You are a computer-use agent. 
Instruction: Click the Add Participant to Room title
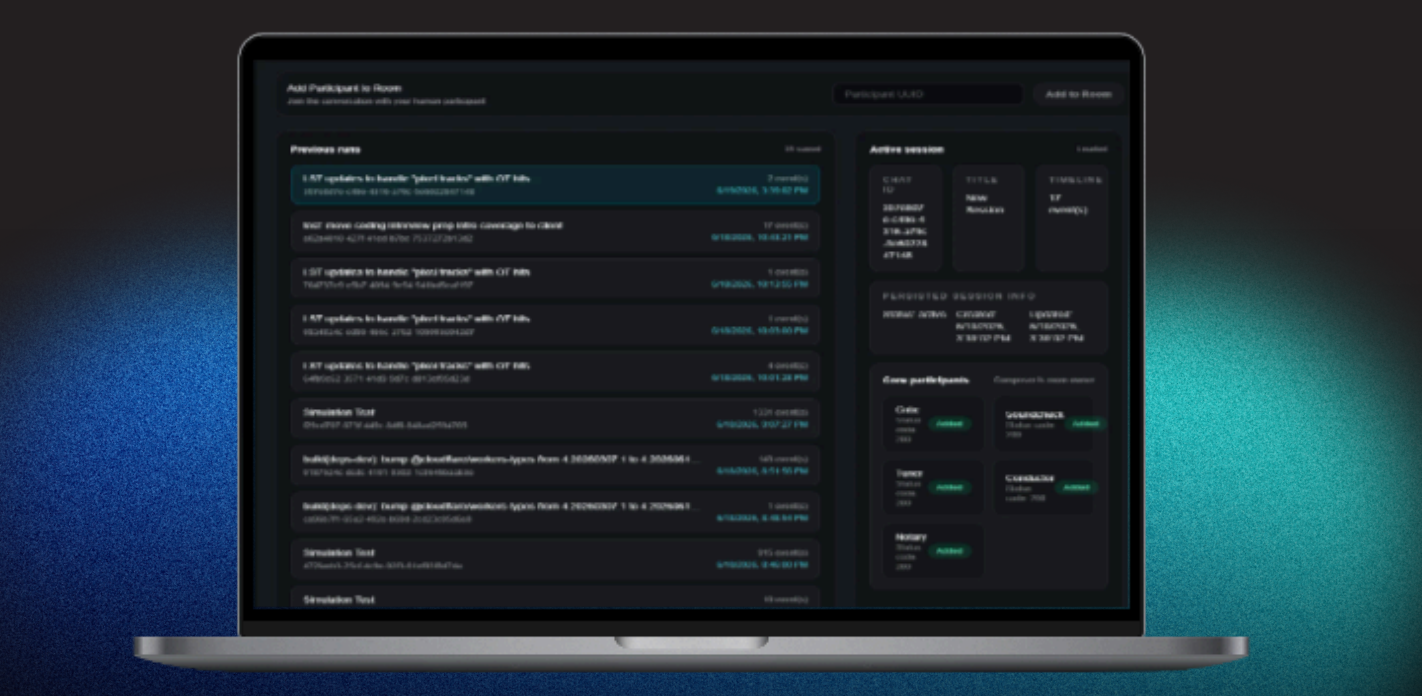pyautogui.click(x=344, y=88)
